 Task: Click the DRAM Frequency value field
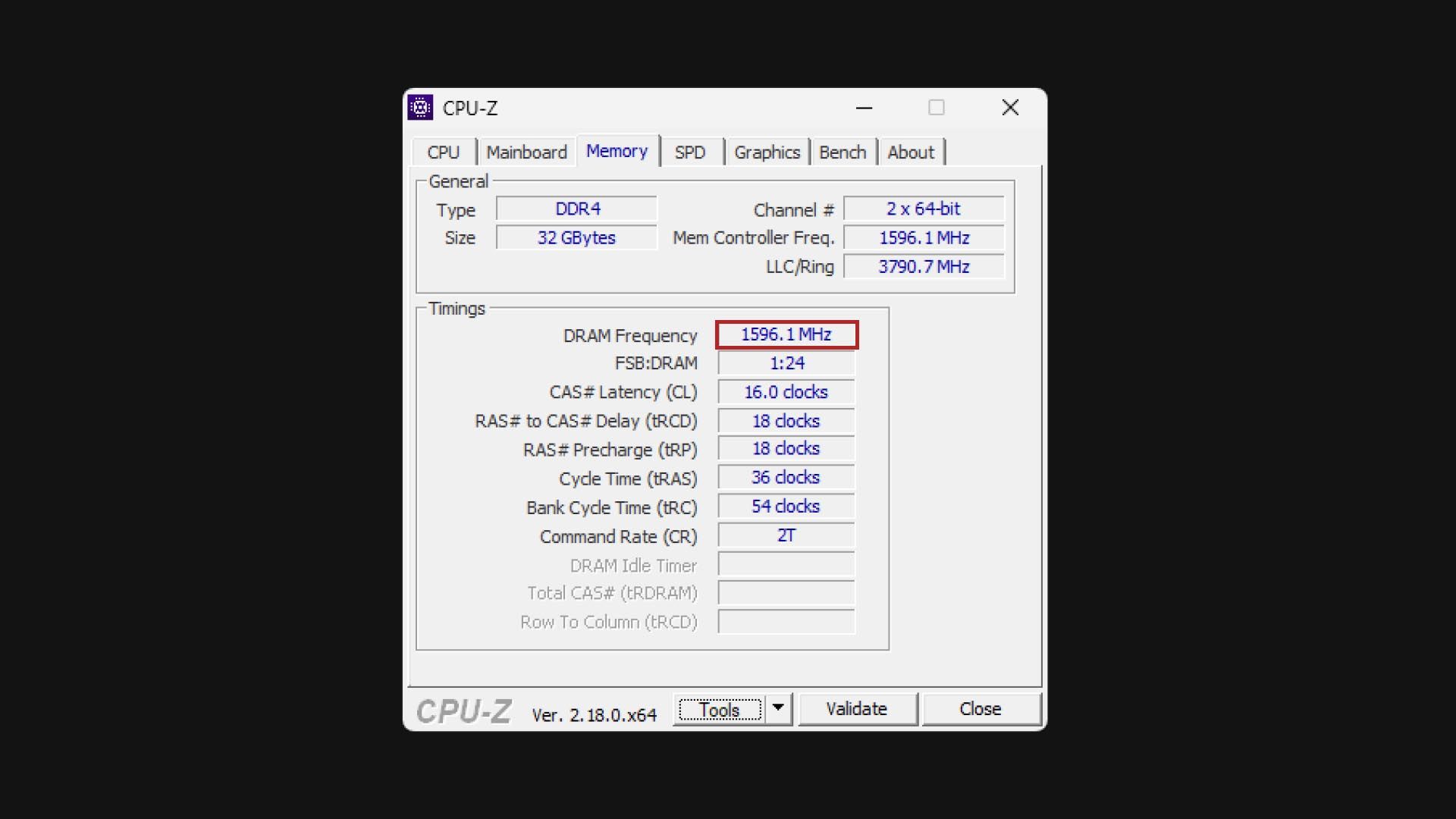point(786,334)
